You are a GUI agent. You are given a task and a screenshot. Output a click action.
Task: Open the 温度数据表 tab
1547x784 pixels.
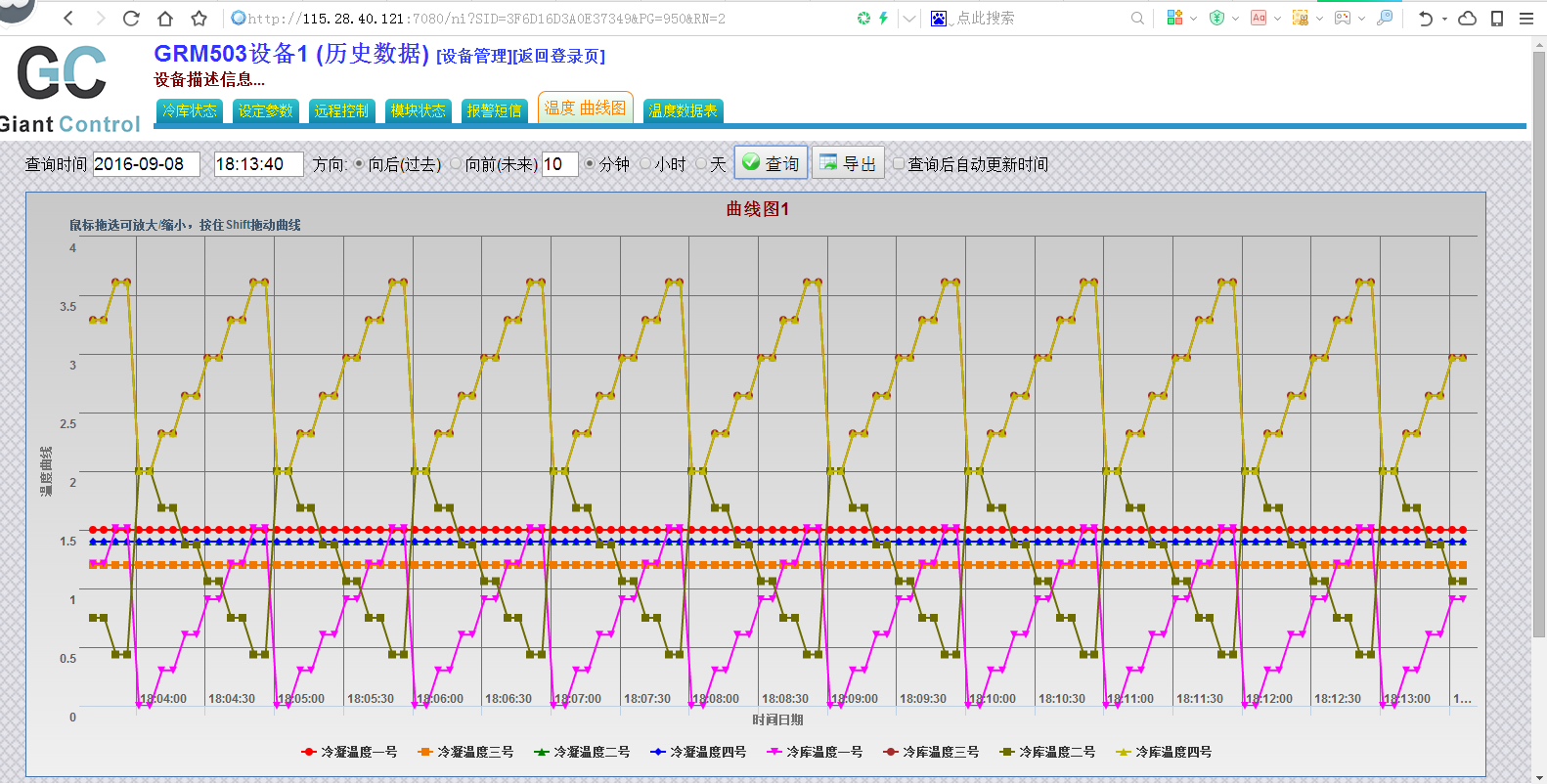[x=683, y=110]
